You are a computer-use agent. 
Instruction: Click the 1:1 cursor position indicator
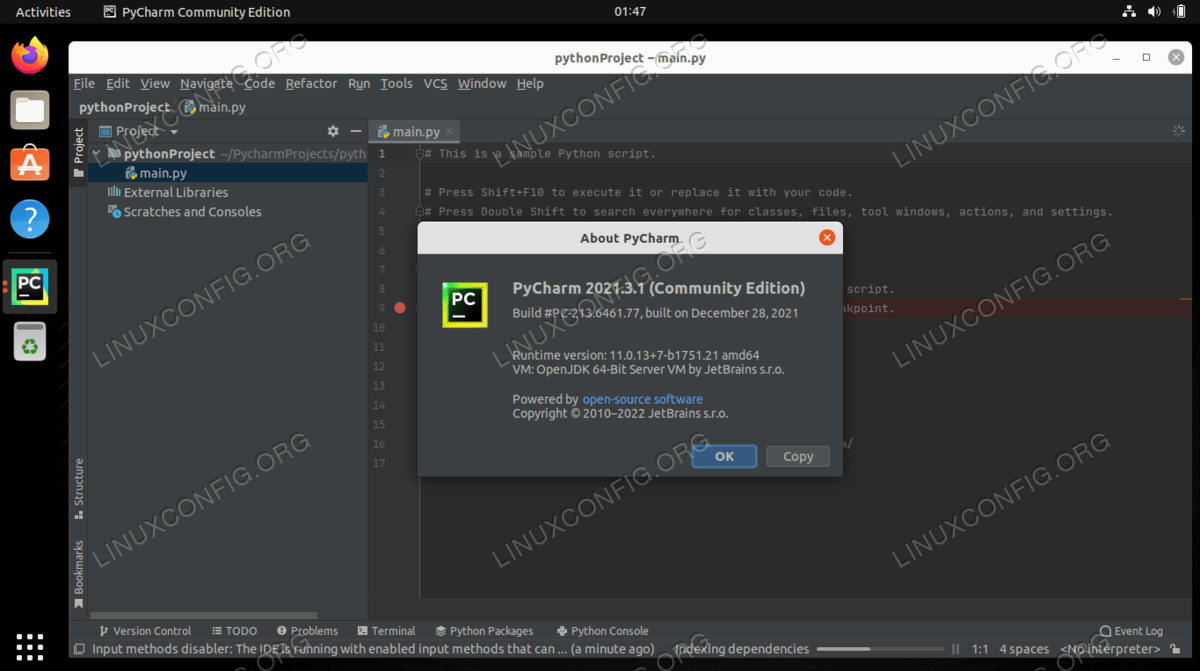(x=980, y=649)
